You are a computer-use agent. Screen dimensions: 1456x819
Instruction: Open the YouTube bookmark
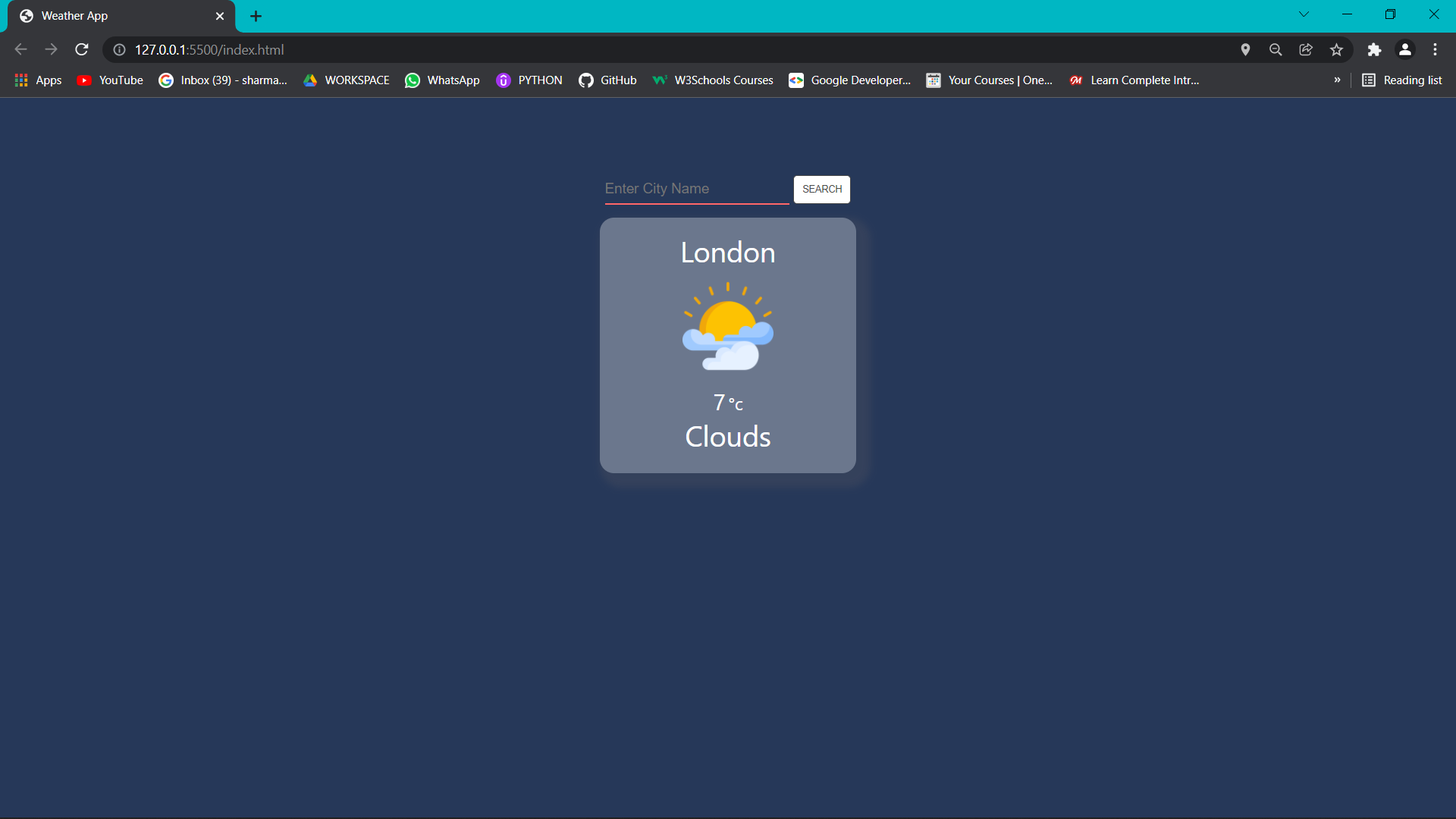[x=111, y=80]
